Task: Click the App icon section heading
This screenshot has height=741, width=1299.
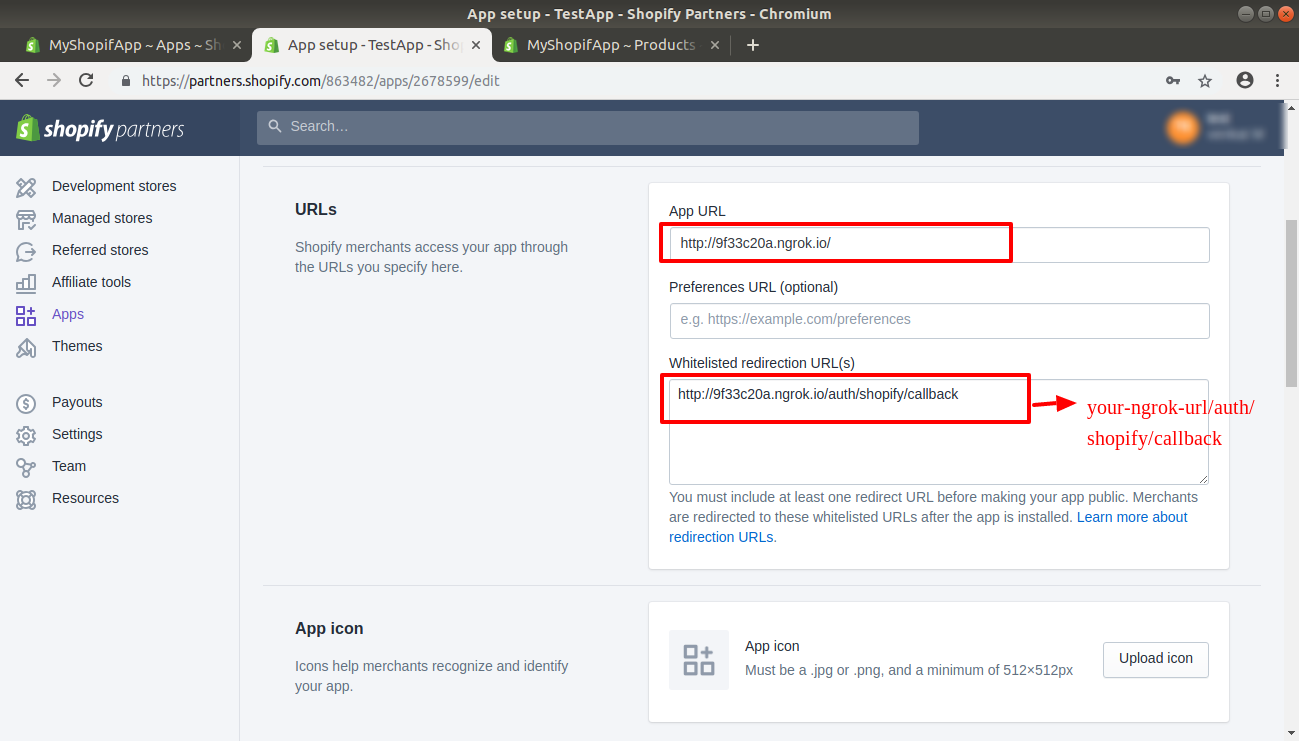Action: point(329,629)
